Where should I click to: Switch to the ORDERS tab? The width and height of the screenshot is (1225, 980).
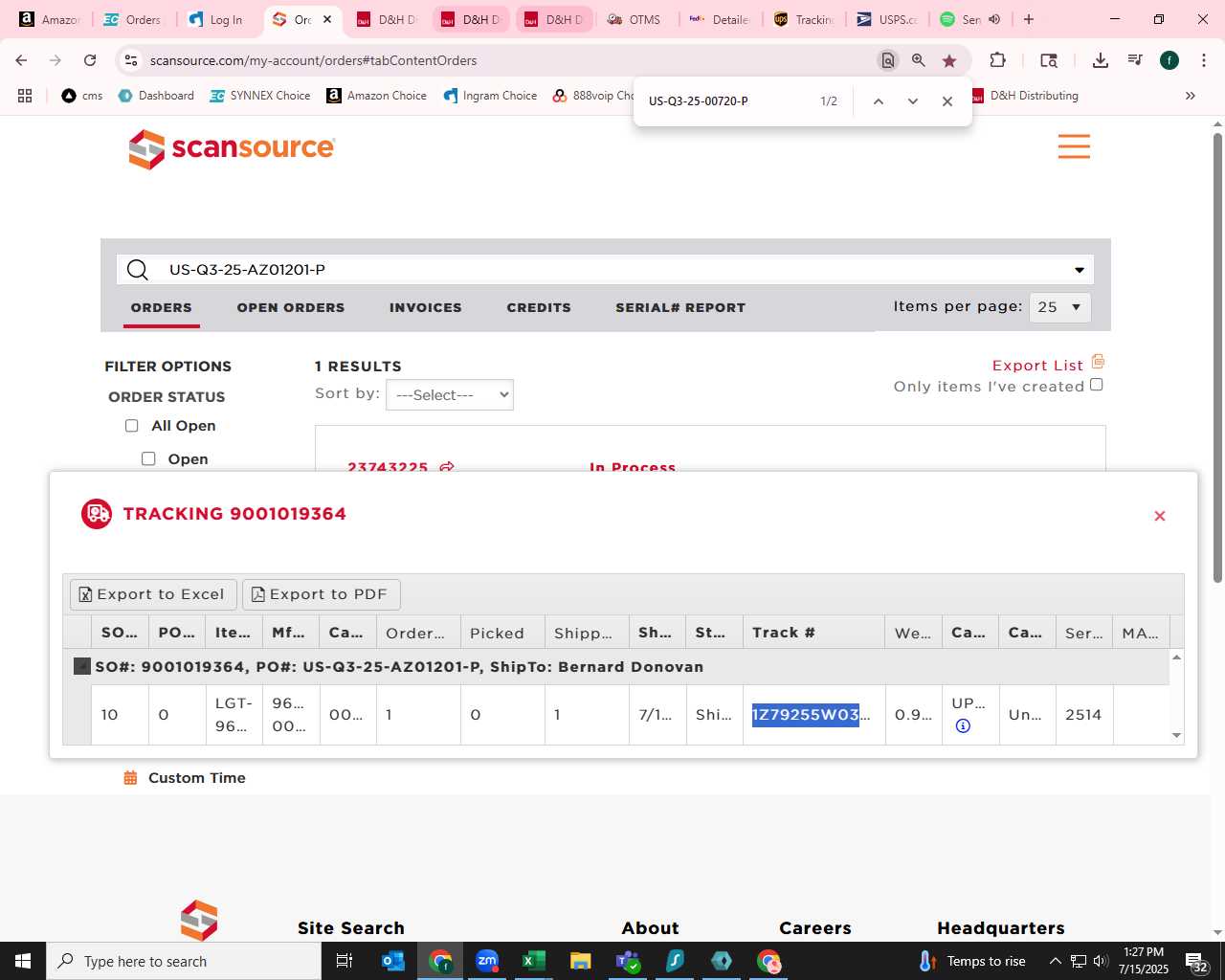tap(162, 307)
